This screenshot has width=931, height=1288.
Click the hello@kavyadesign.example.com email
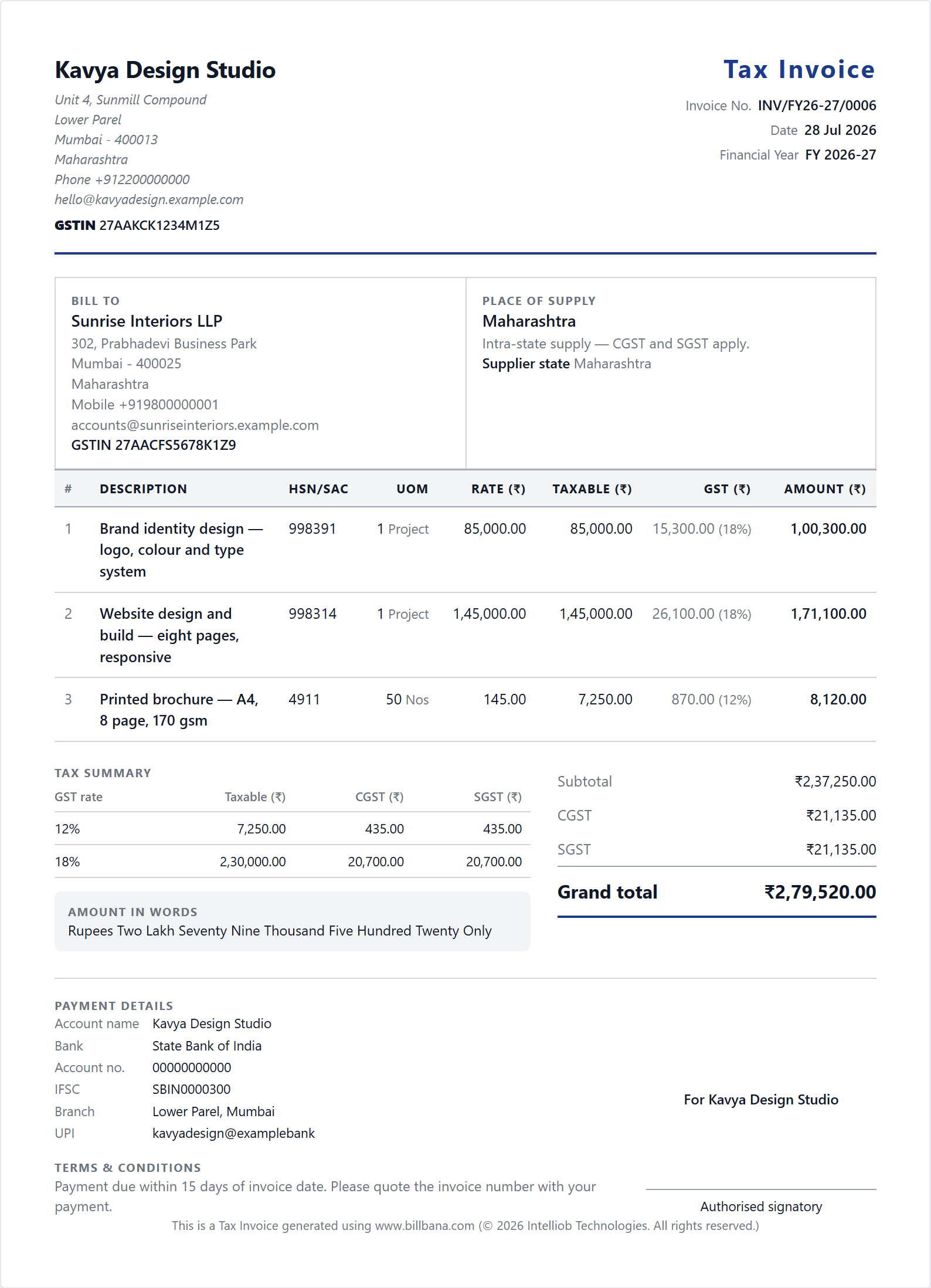point(149,199)
